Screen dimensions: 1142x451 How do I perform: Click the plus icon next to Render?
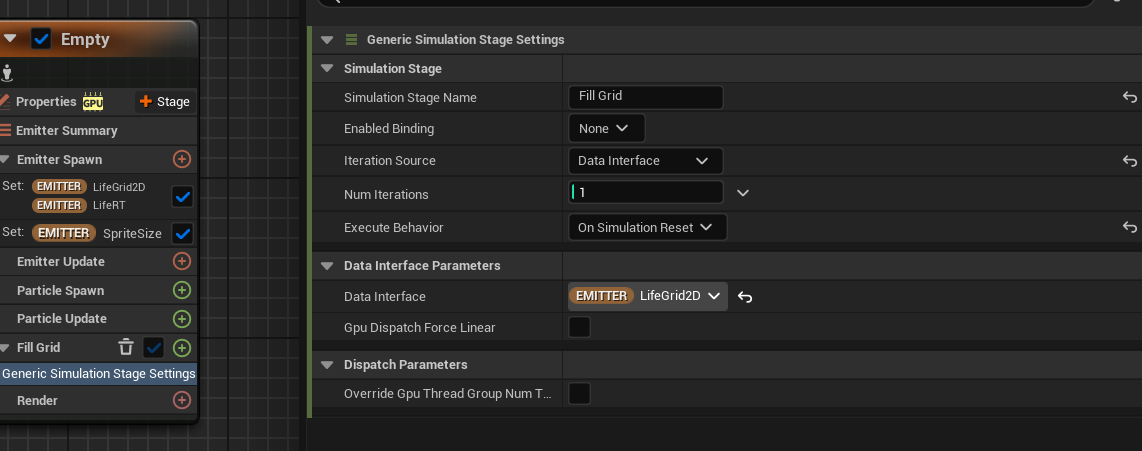(x=182, y=400)
